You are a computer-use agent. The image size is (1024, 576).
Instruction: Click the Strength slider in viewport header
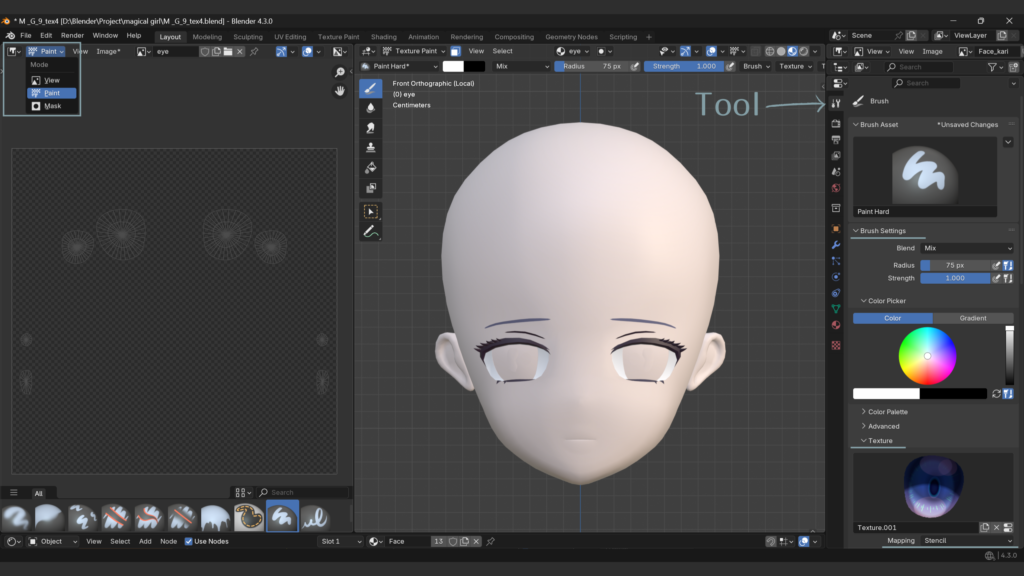(684, 66)
